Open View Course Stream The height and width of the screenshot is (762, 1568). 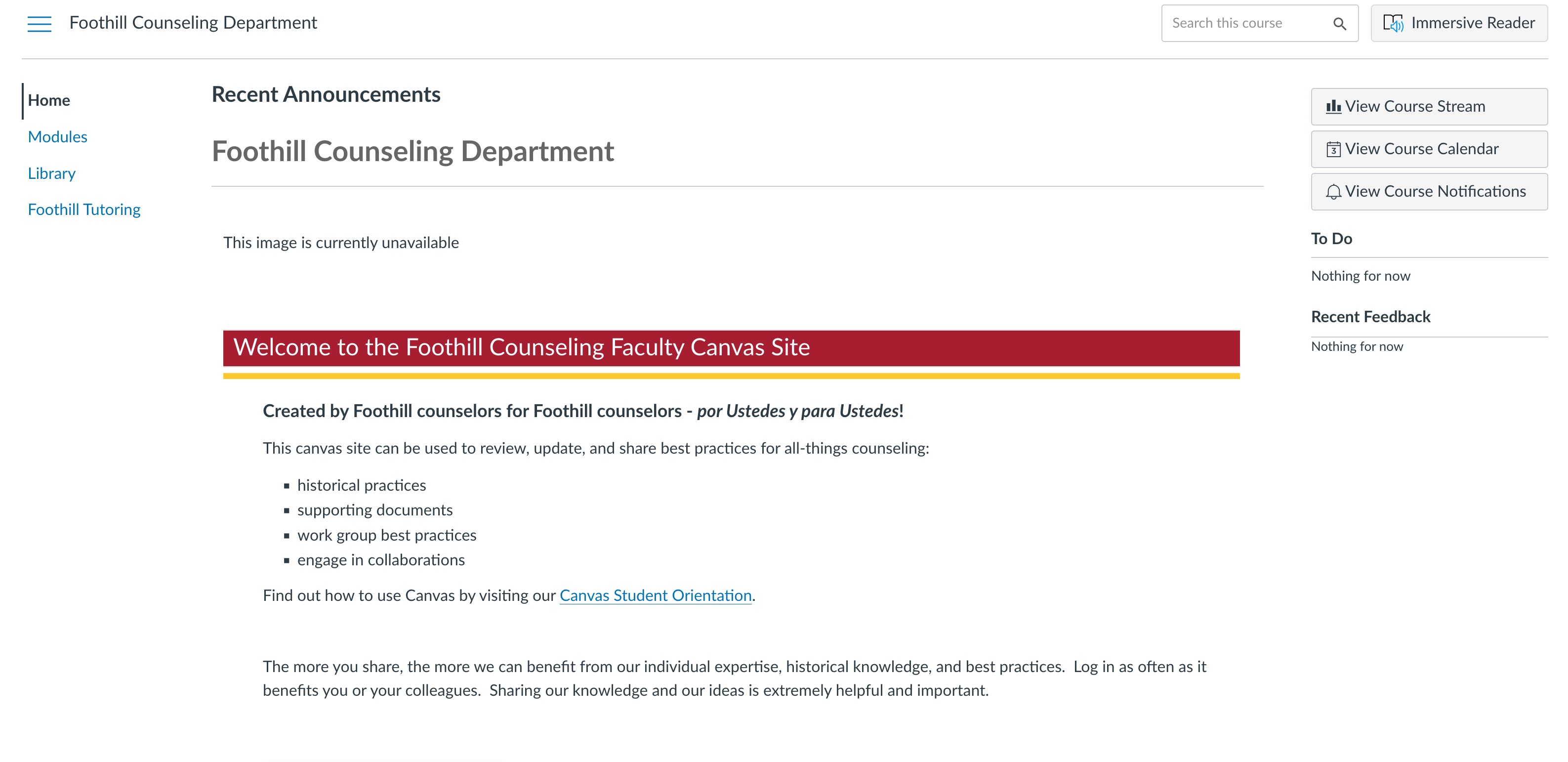[1428, 107]
